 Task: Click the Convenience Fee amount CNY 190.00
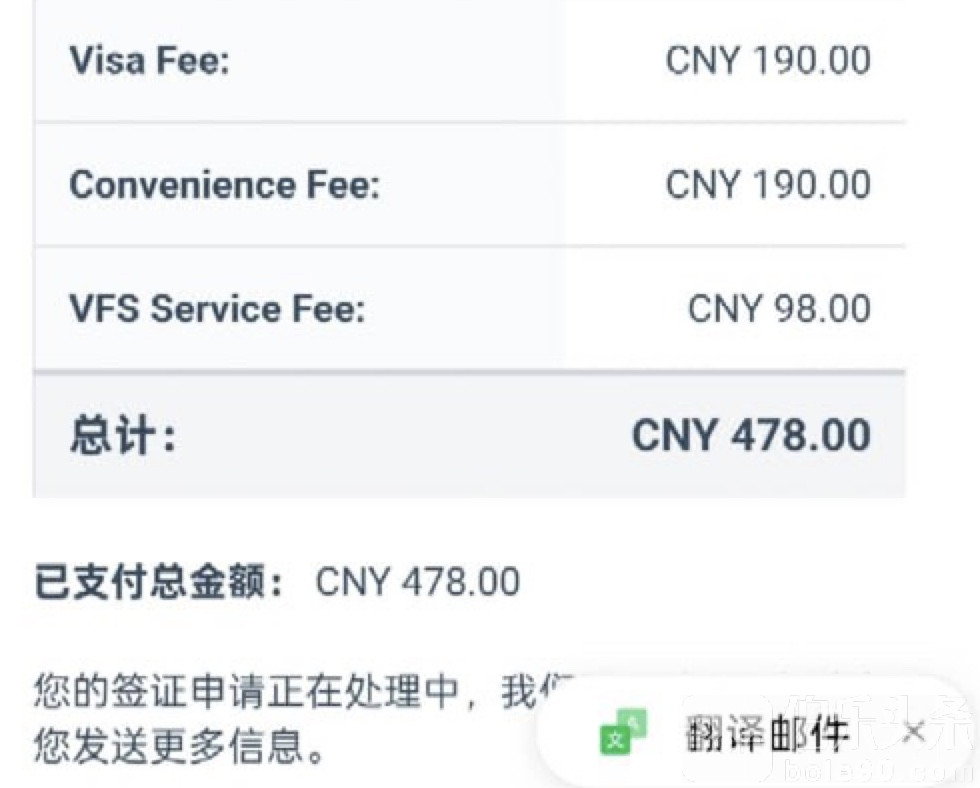pyautogui.click(x=768, y=185)
